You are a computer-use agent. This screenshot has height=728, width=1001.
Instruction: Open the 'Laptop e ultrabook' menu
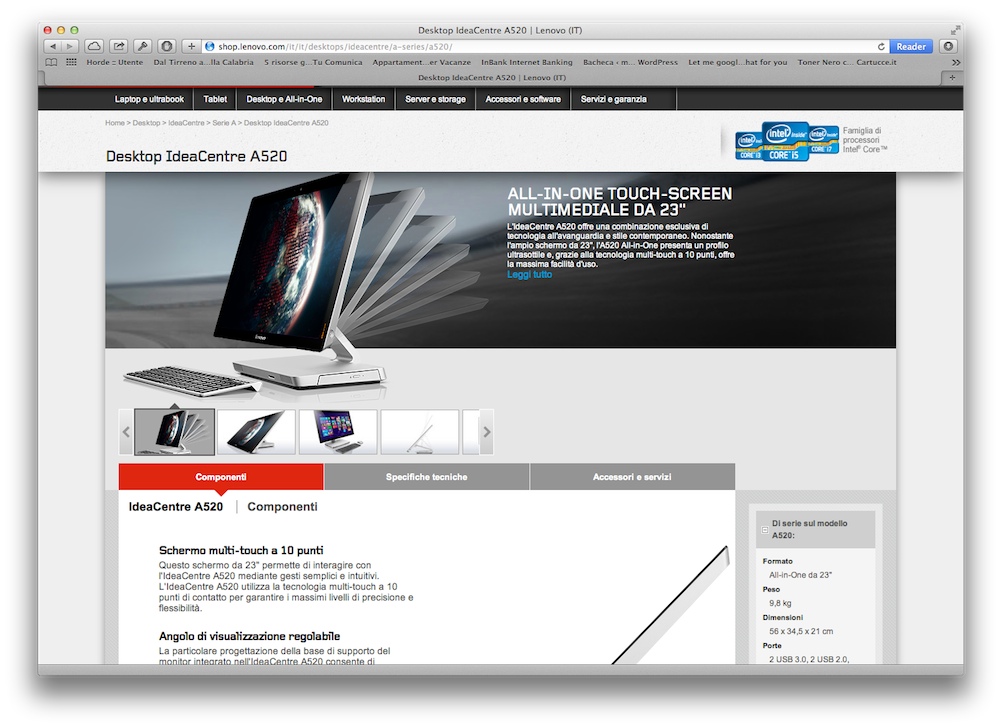tap(149, 99)
